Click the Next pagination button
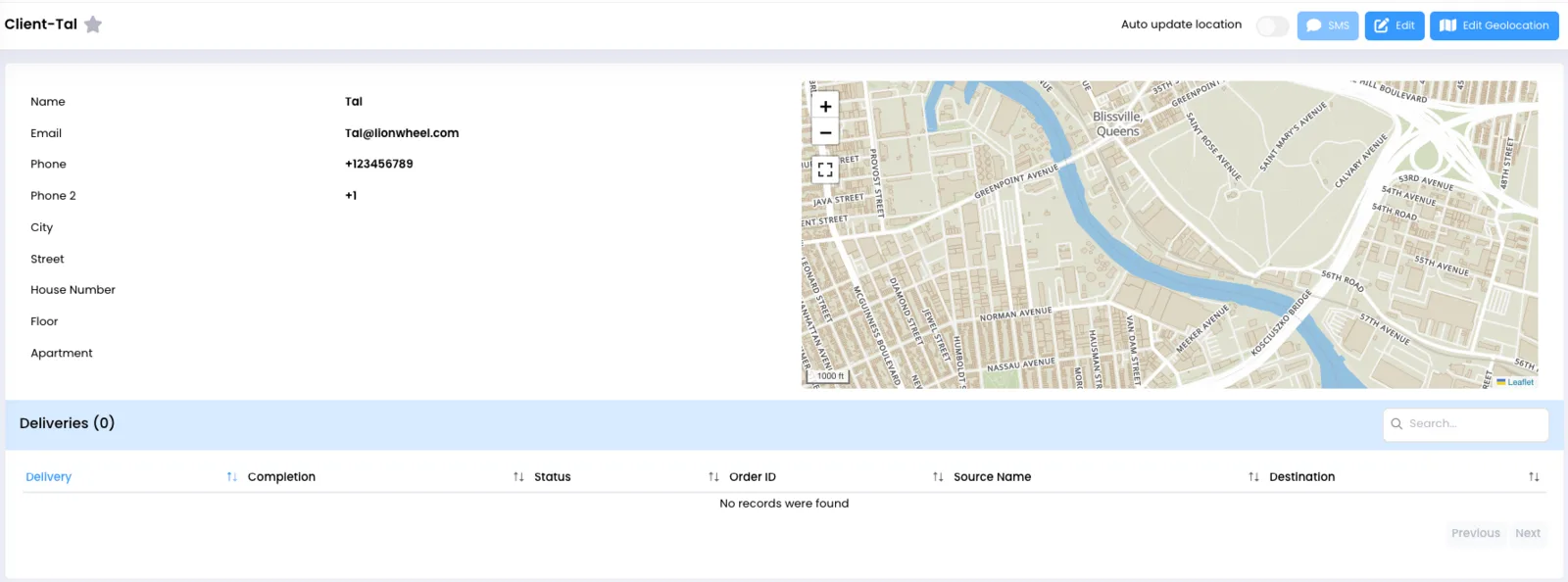The image size is (1568, 582). (x=1528, y=533)
